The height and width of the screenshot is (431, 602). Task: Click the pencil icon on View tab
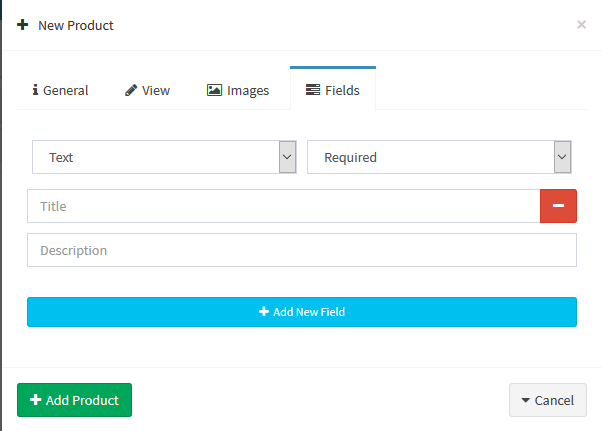click(x=131, y=90)
